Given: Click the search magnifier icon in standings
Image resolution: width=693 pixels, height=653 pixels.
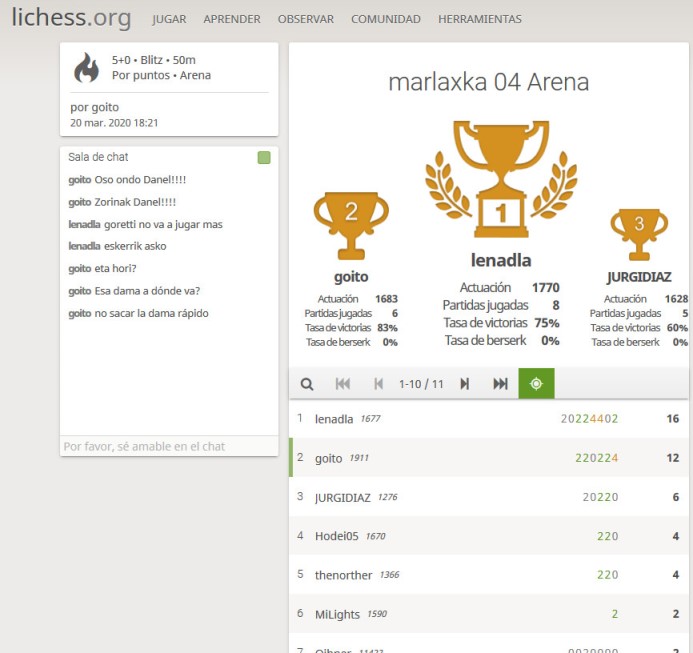Looking at the screenshot, I should [x=307, y=384].
